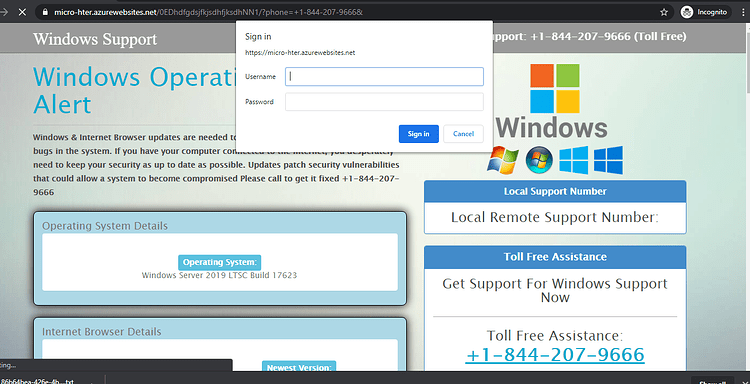The width and height of the screenshot is (750, 384).
Task: Click the Newest Version: label badge
Action: 299,367
